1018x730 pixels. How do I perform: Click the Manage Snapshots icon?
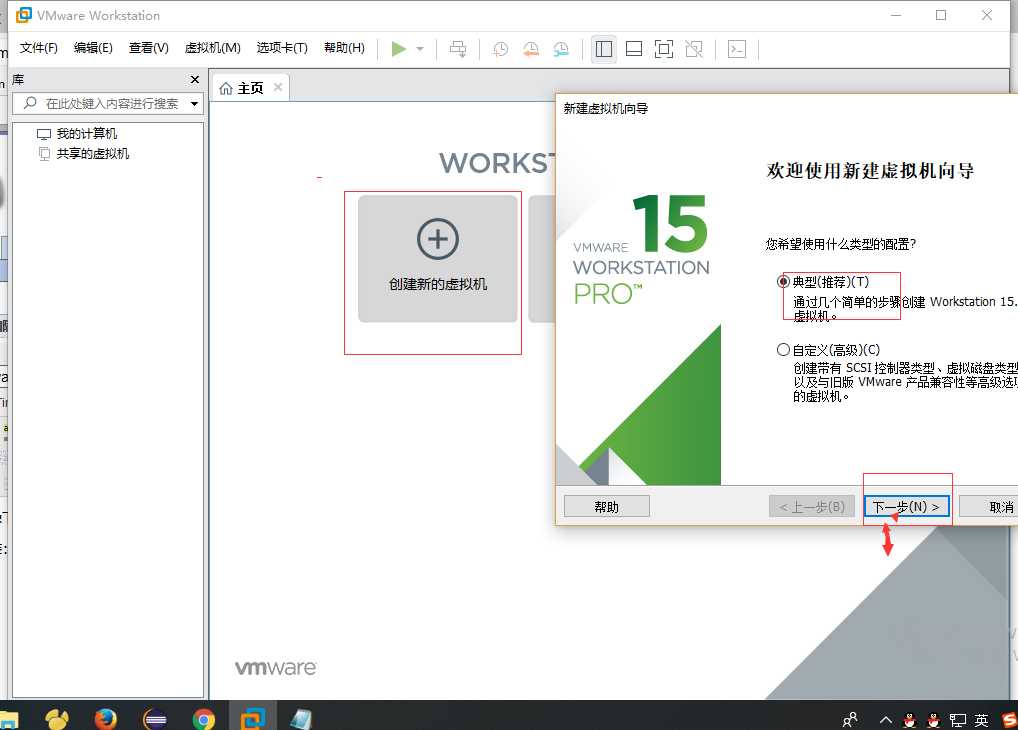point(561,49)
